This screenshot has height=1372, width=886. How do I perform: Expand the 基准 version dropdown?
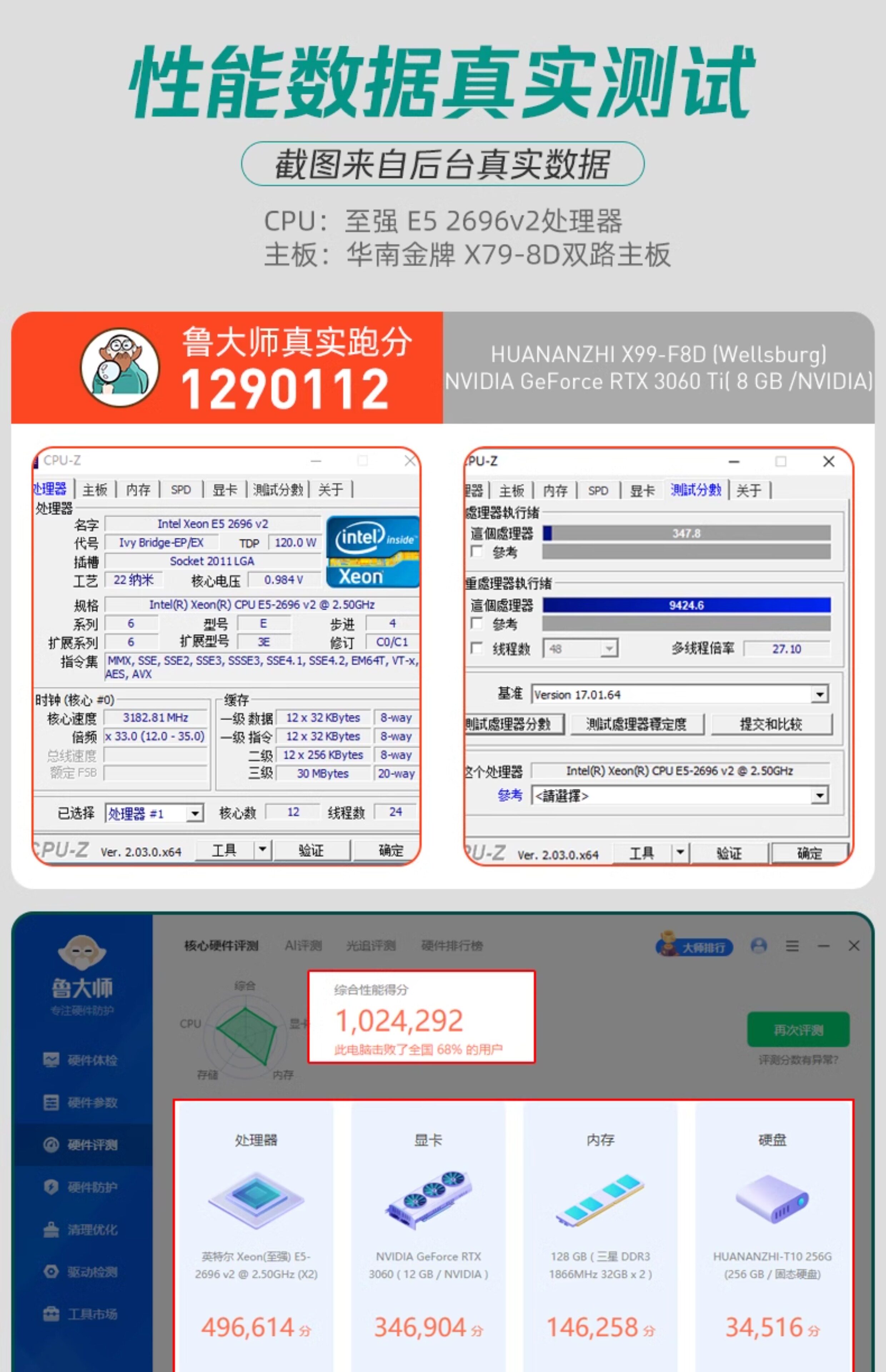tap(820, 694)
